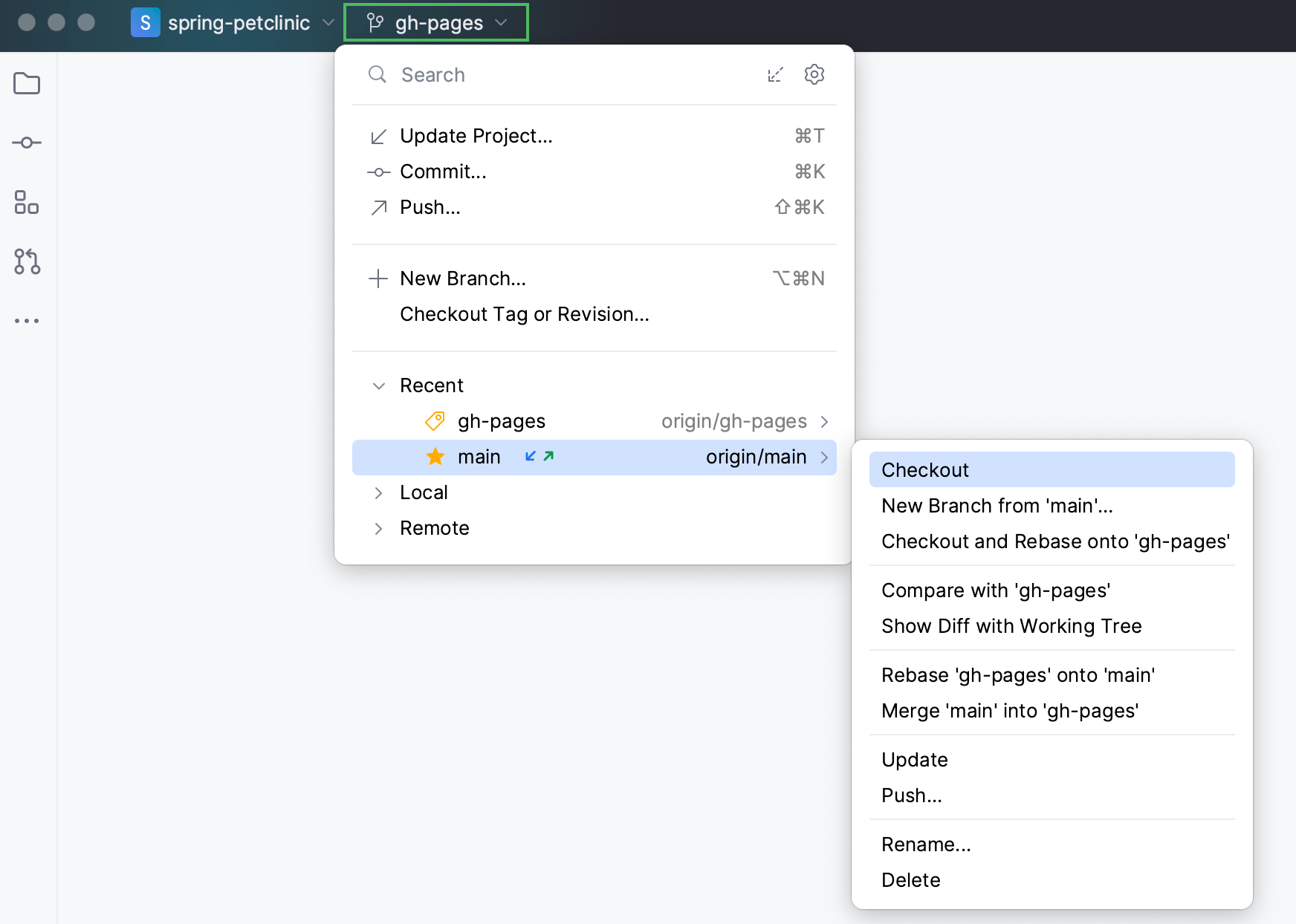Select Checkout from the context menu
The height and width of the screenshot is (924, 1296).
click(924, 469)
